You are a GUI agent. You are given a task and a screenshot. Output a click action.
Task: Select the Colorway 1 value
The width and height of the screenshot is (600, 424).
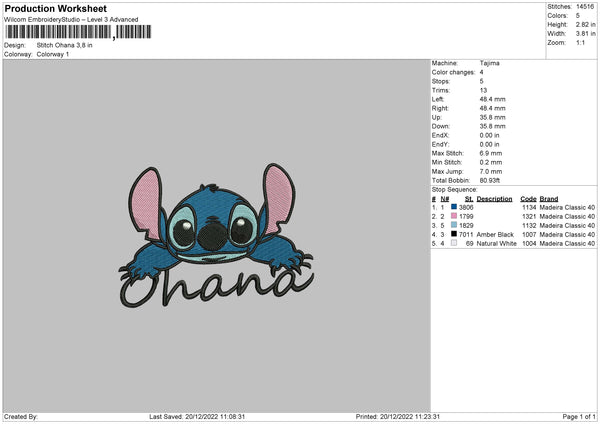point(53,54)
